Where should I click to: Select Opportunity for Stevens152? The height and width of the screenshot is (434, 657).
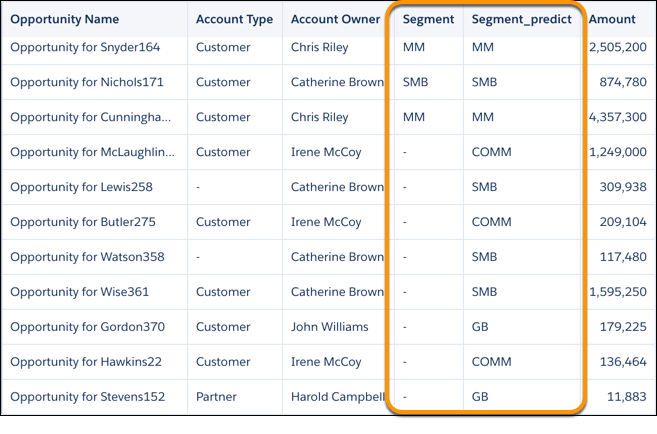click(88, 397)
